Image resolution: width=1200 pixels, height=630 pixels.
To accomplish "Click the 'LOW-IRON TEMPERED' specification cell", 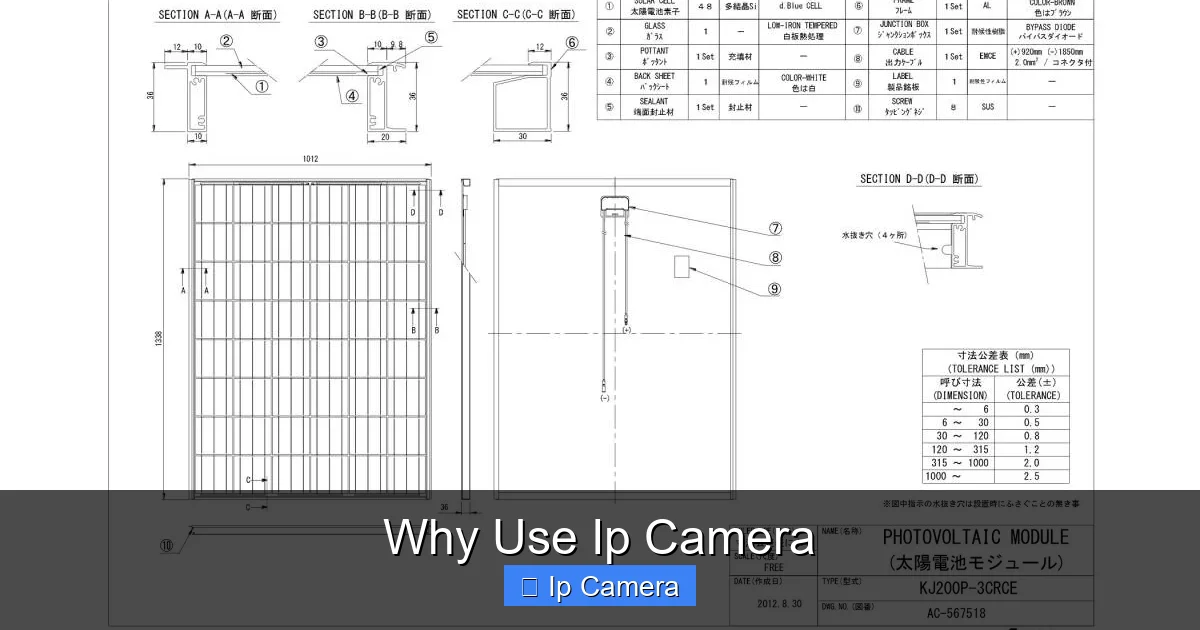I will (802, 31).
